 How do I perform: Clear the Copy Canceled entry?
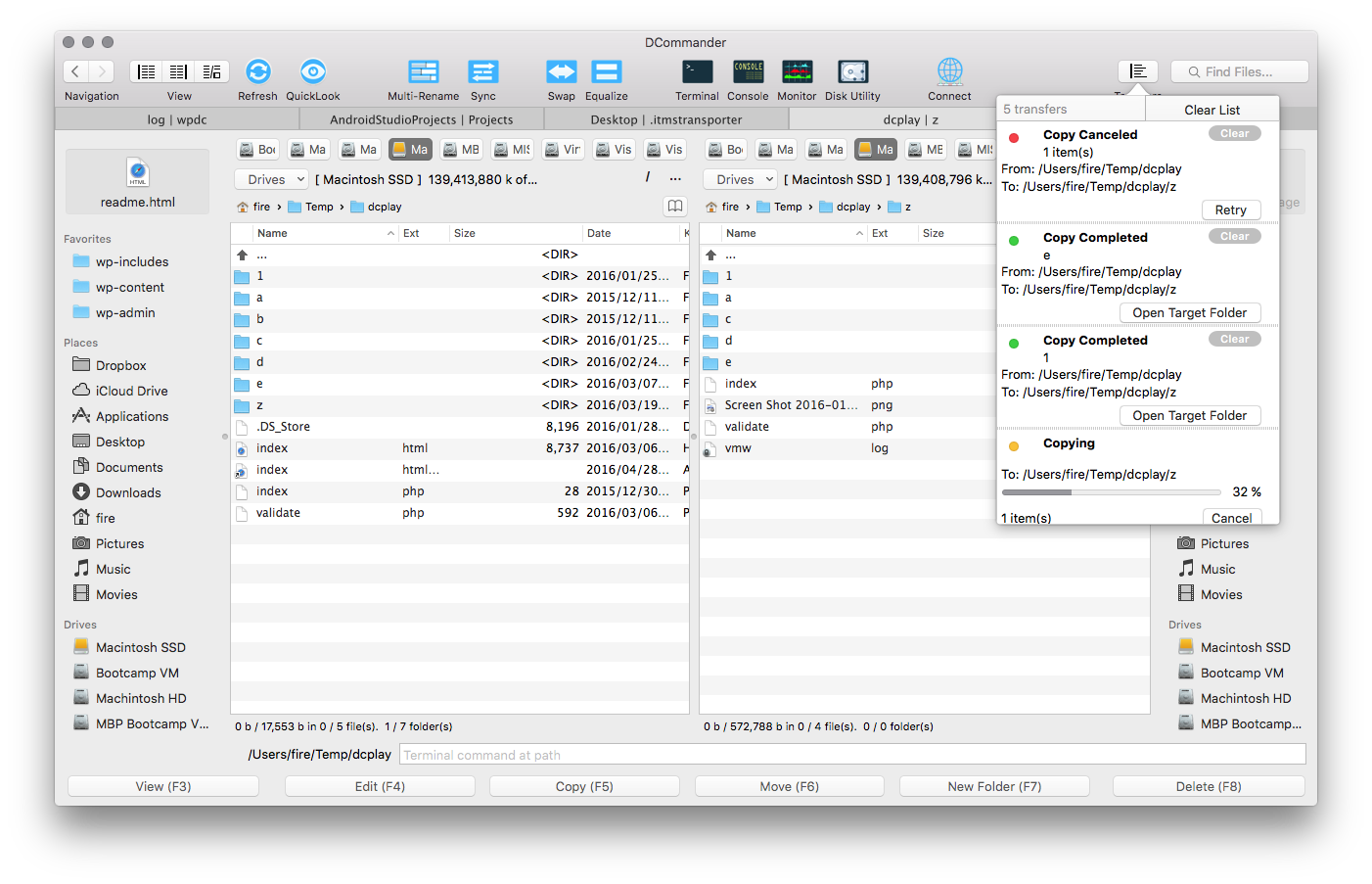pyautogui.click(x=1235, y=134)
